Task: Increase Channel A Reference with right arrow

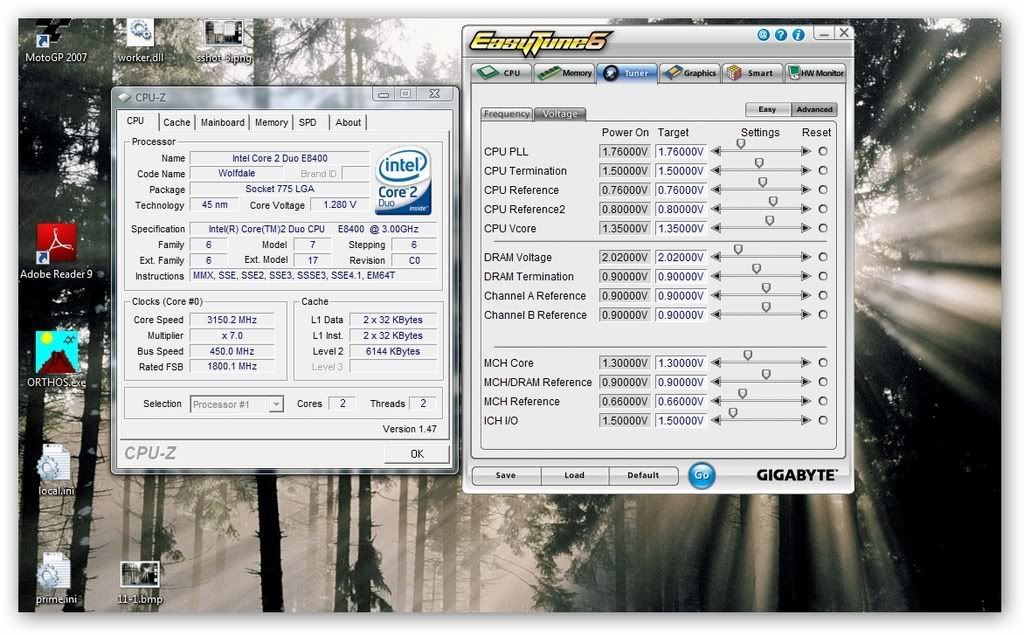Action: pos(806,295)
